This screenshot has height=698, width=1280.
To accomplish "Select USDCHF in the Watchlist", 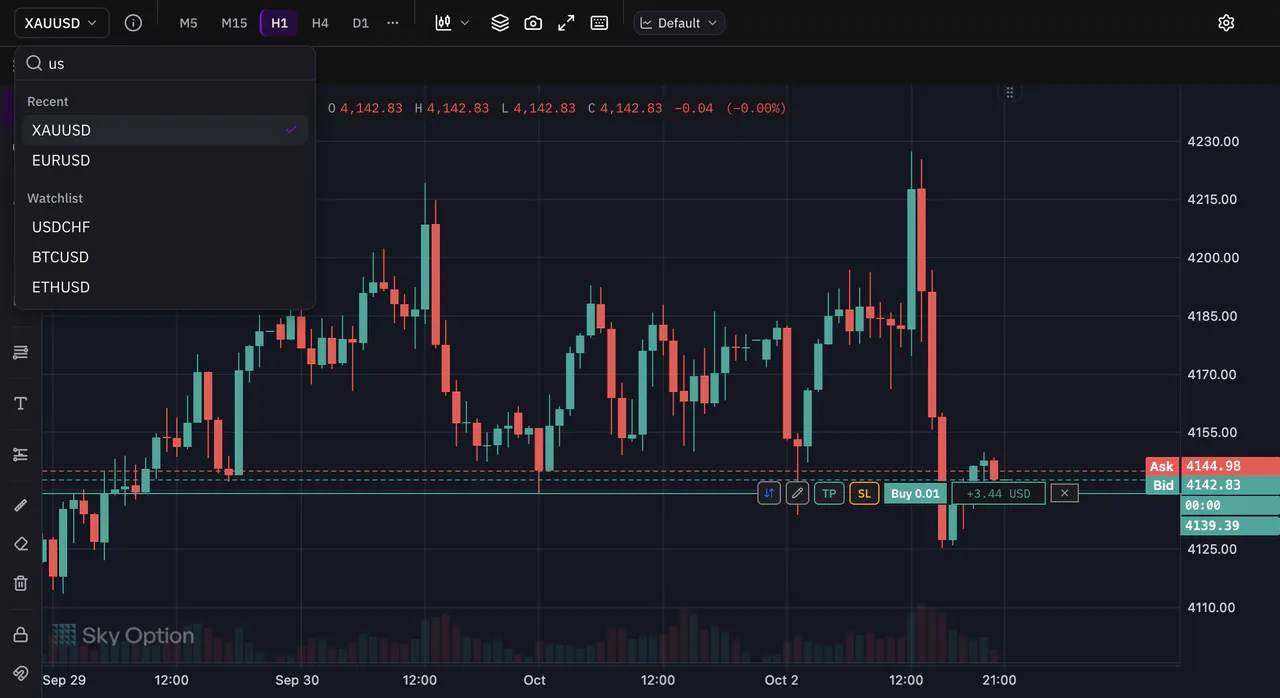I will coord(165,227).
